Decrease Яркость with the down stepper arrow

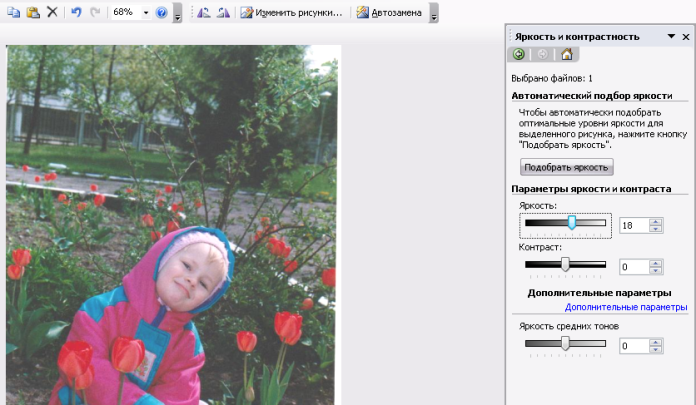(656, 229)
